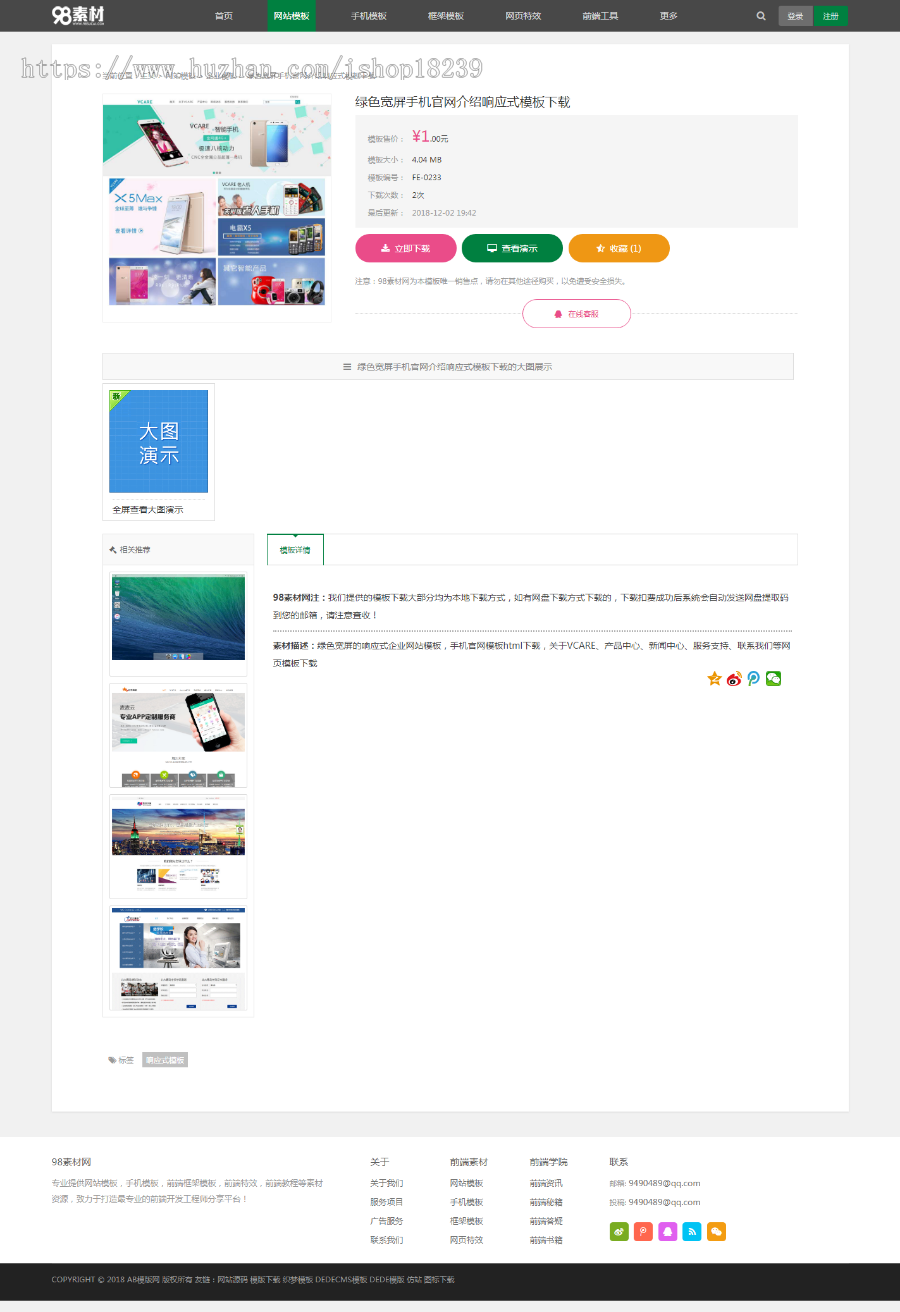The height and width of the screenshot is (1312, 900).
Task: Share to Weibo under template description
Action: pos(734,679)
